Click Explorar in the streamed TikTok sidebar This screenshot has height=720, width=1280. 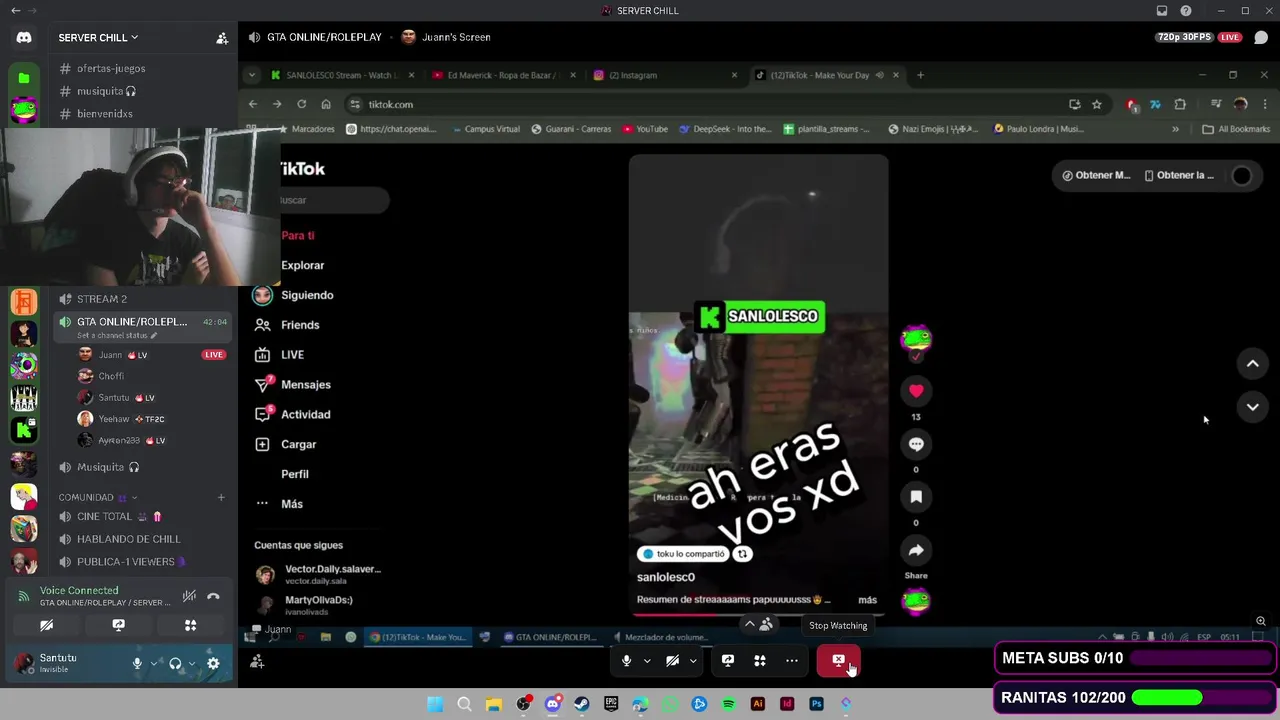(x=303, y=266)
